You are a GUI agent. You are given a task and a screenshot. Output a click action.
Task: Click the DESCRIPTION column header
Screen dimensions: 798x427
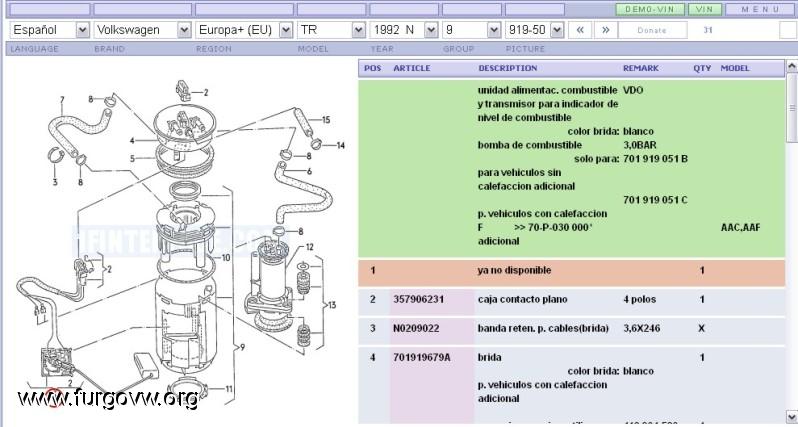click(x=507, y=68)
